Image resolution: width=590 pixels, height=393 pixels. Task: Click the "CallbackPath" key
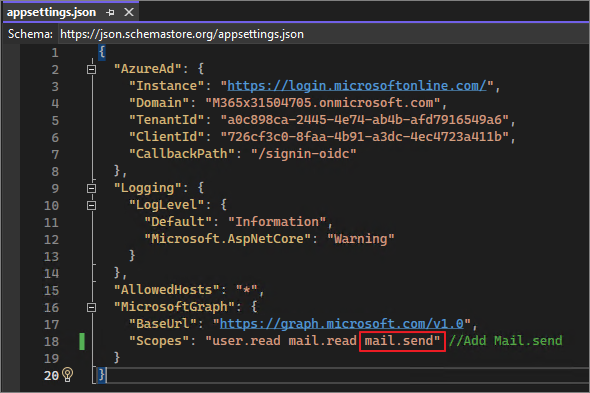click(x=182, y=154)
